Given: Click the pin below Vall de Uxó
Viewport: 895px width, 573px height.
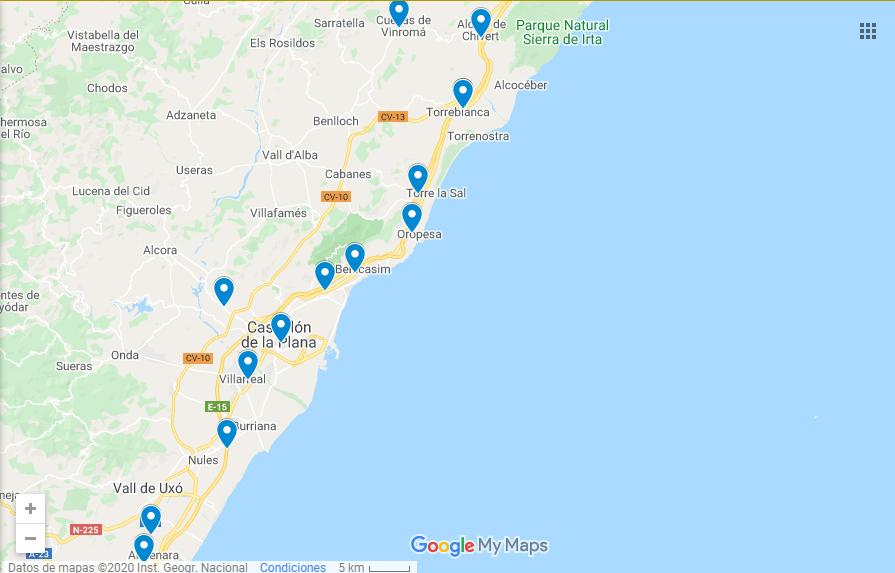Looking at the screenshot, I should tap(151, 519).
